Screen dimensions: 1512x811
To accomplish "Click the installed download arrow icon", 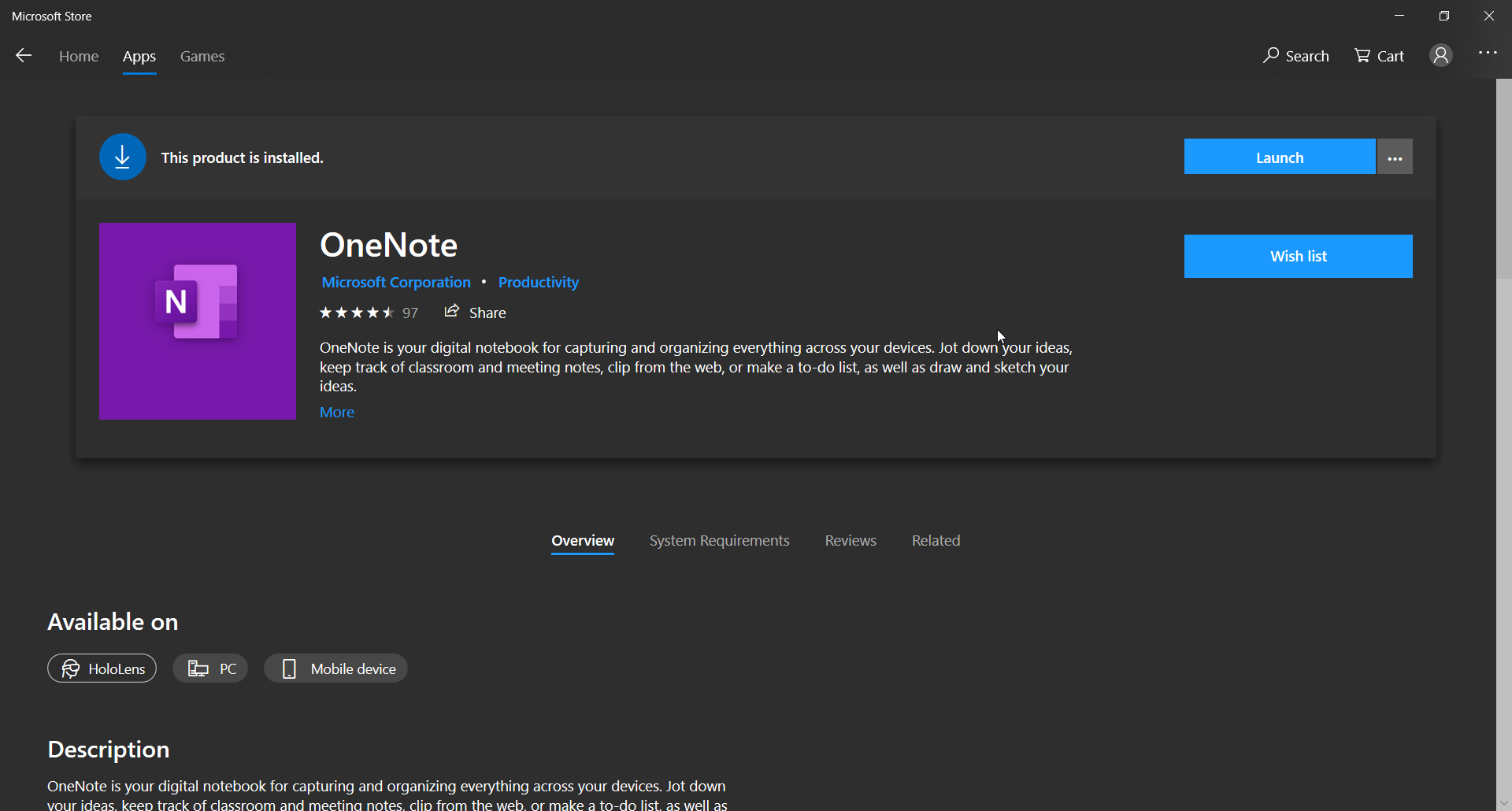I will pos(123,157).
